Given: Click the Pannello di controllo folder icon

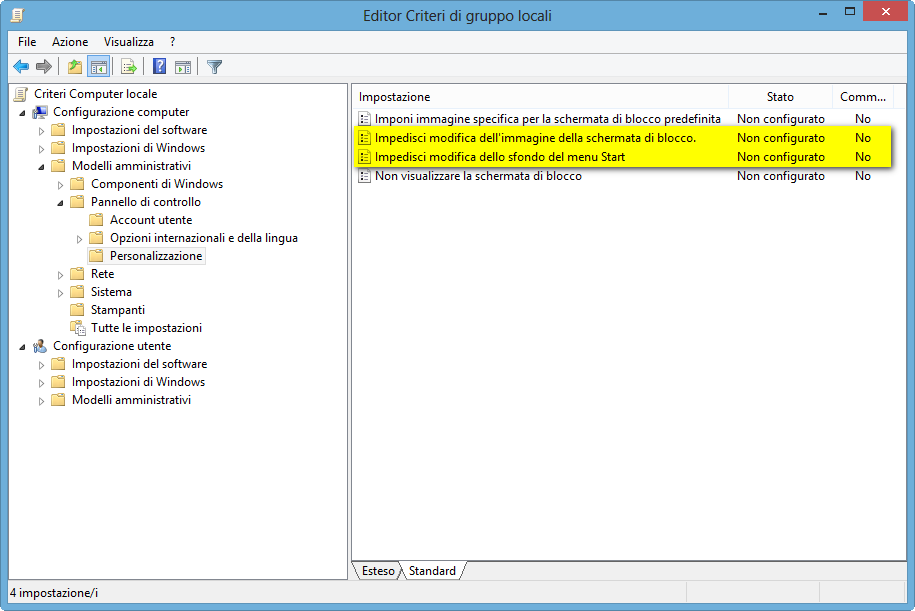Looking at the screenshot, I should pyautogui.click(x=77, y=202).
